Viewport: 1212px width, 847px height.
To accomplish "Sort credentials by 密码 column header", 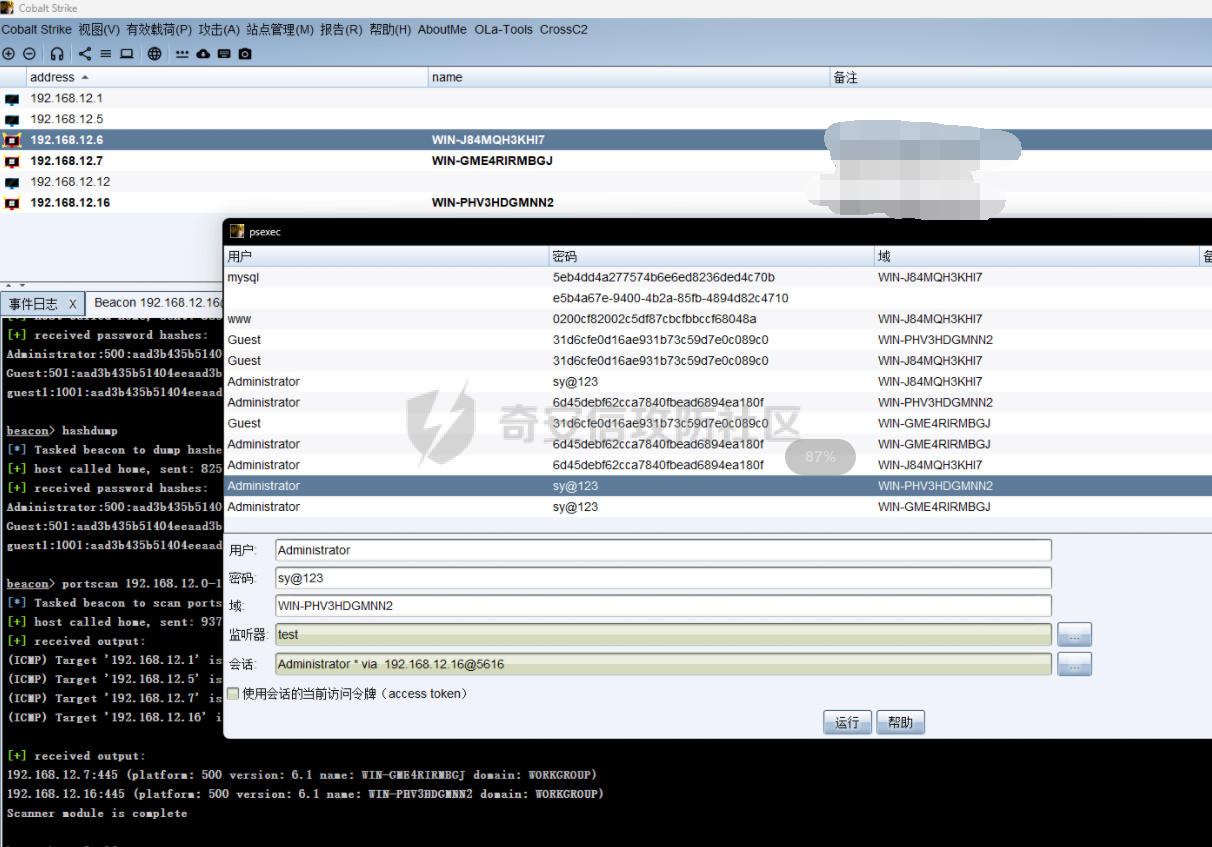I will (712, 257).
